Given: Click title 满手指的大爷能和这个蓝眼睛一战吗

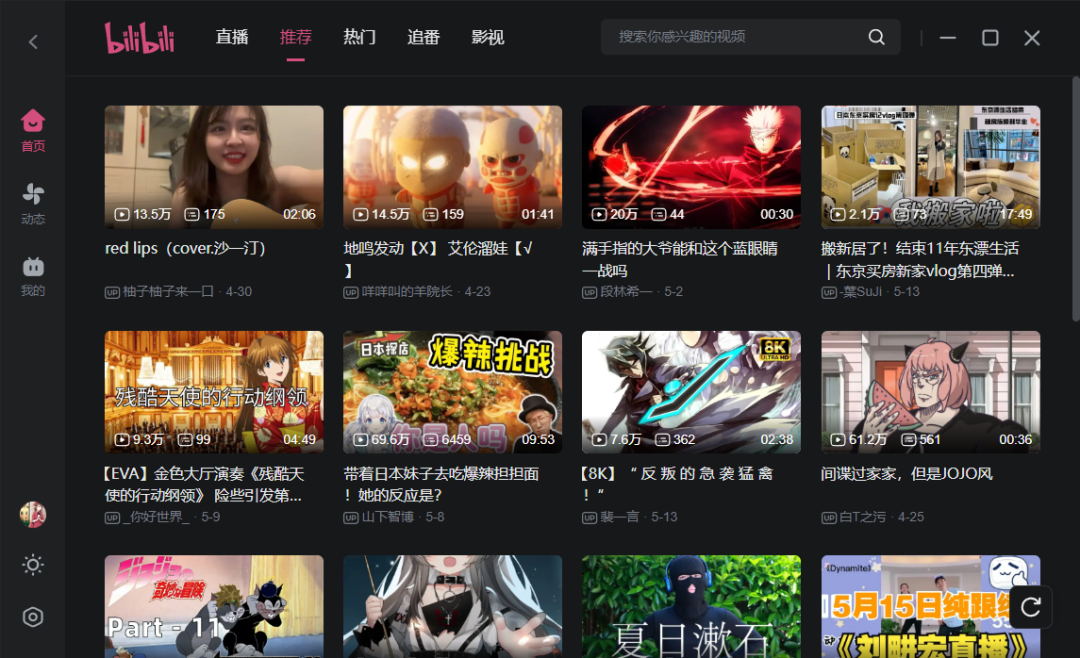Looking at the screenshot, I should tap(680, 259).
